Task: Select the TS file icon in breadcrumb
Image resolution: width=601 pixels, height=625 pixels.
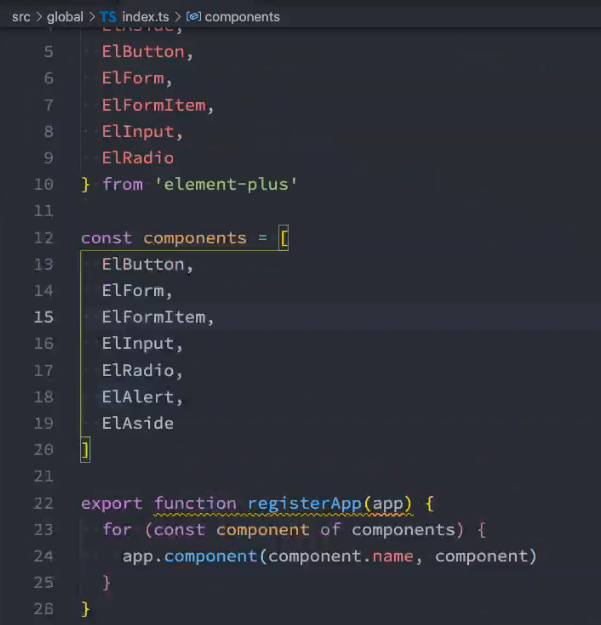Action: point(108,17)
